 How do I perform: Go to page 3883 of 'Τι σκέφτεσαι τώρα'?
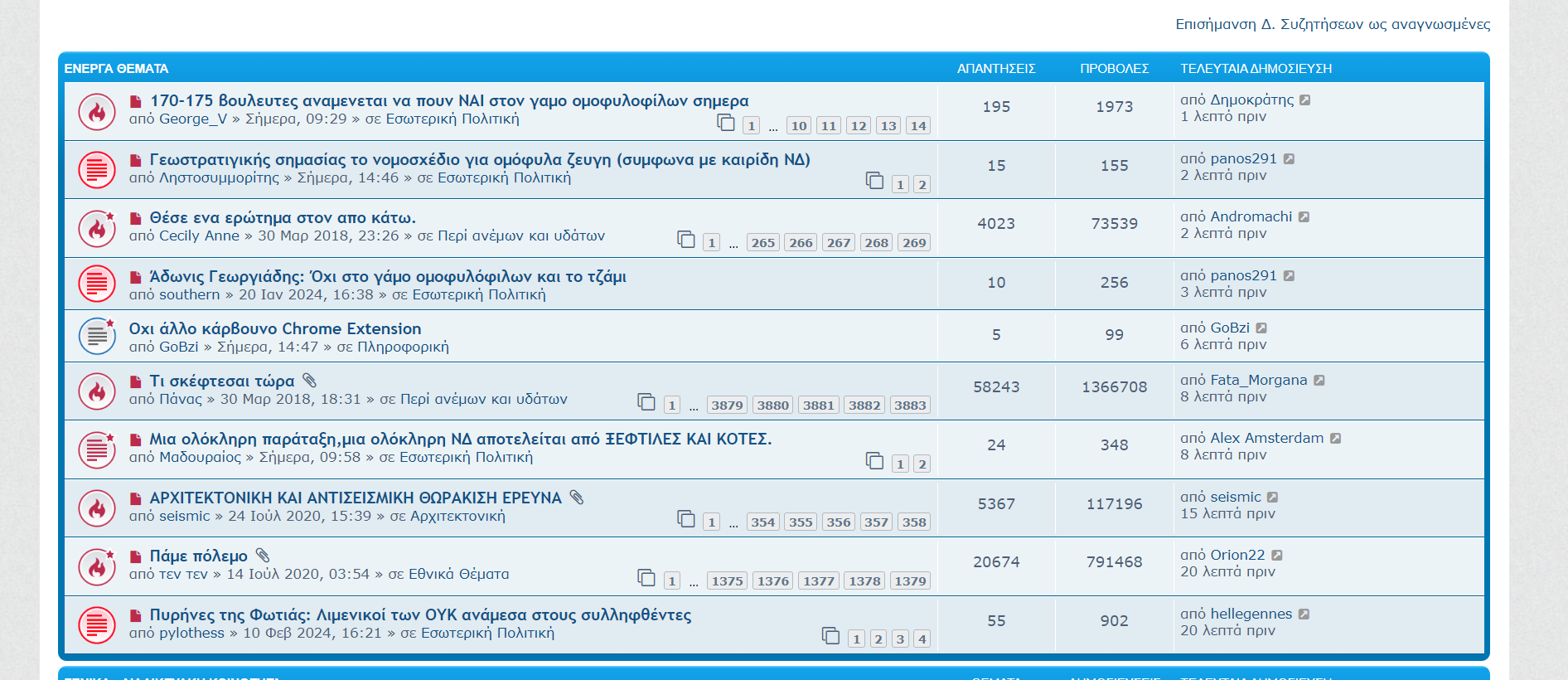[x=910, y=406]
